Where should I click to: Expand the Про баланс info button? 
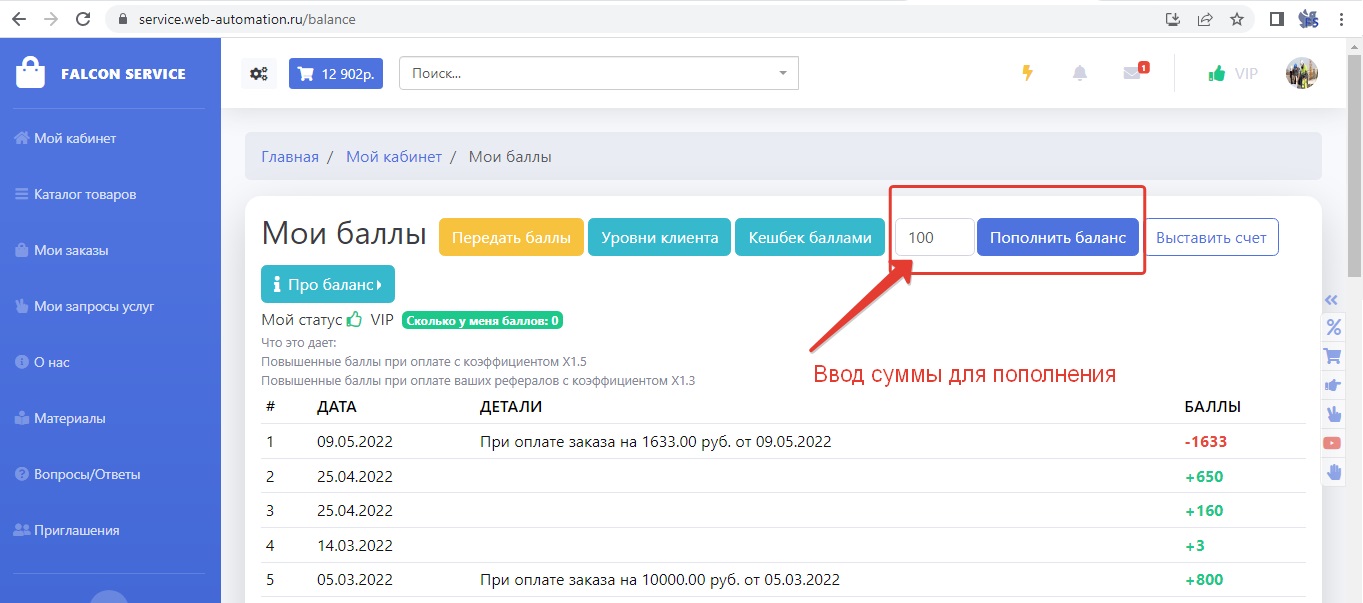pos(328,284)
